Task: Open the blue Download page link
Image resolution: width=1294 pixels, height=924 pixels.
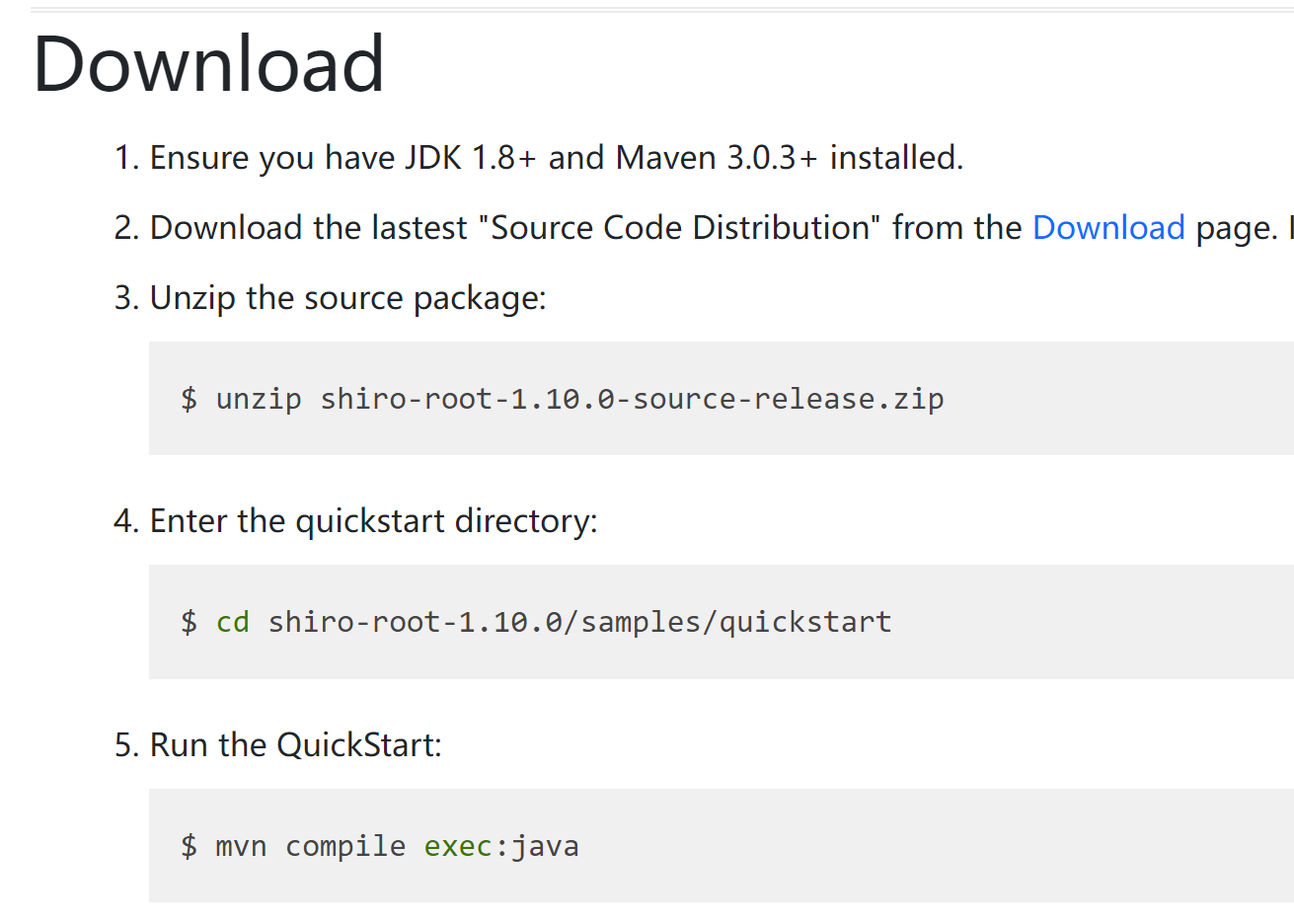Action: [x=1107, y=228]
